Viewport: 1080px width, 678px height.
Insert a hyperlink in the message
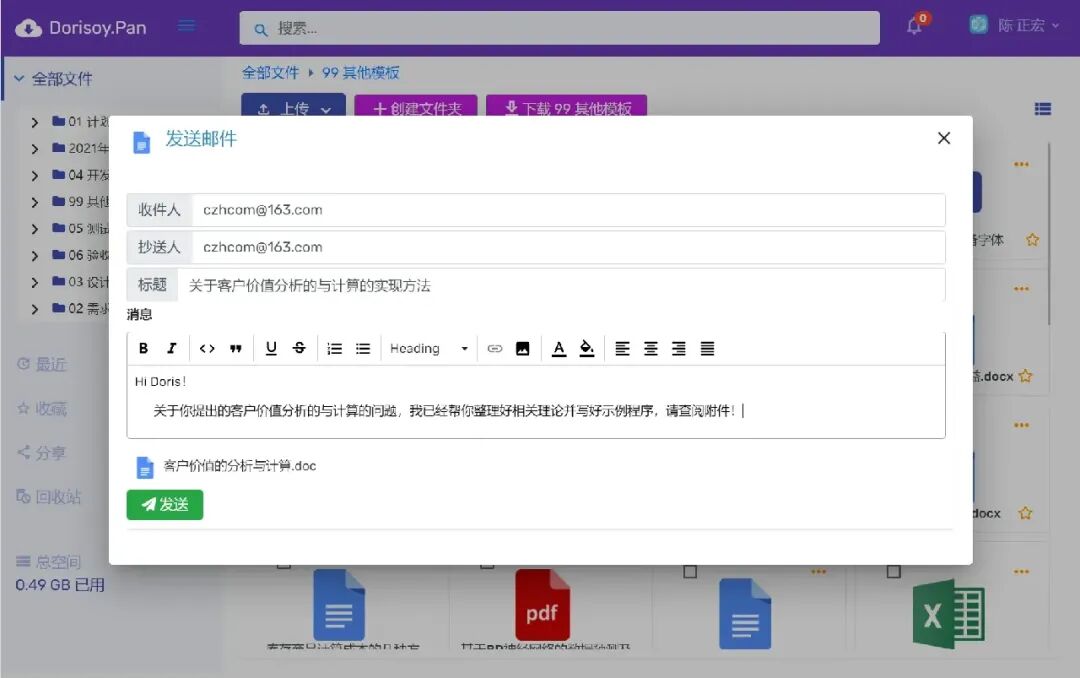494,348
